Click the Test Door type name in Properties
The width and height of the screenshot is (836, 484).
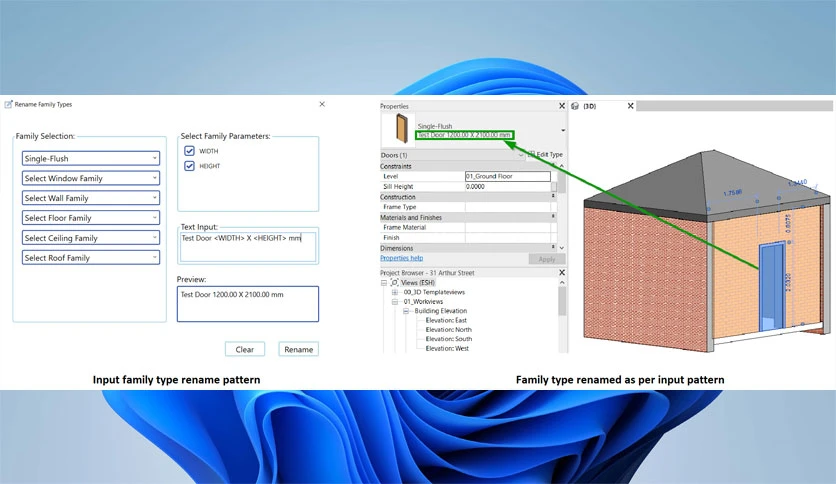click(x=464, y=135)
